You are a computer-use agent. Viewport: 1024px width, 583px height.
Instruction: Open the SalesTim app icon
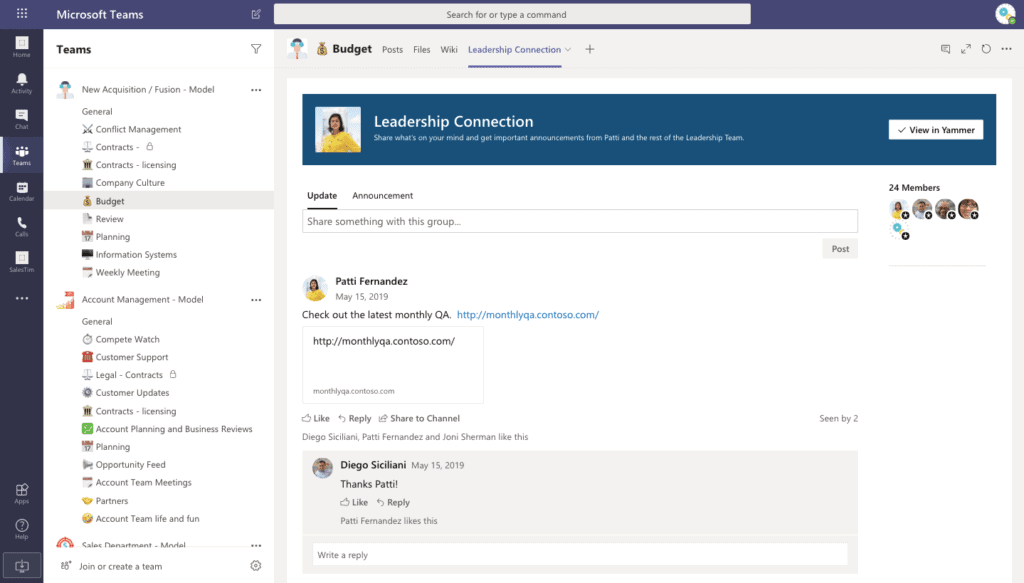22,262
